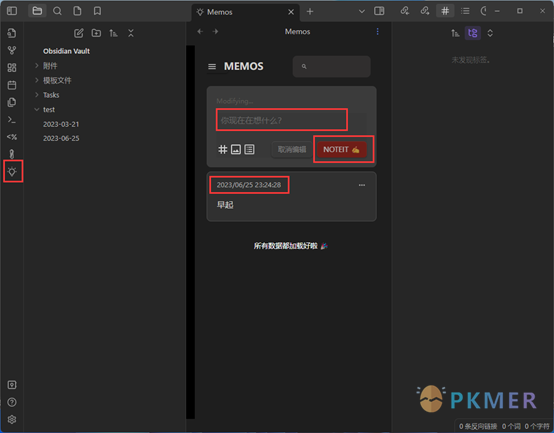
Task: Open the 2023-03-21 note
Action: click(61, 124)
